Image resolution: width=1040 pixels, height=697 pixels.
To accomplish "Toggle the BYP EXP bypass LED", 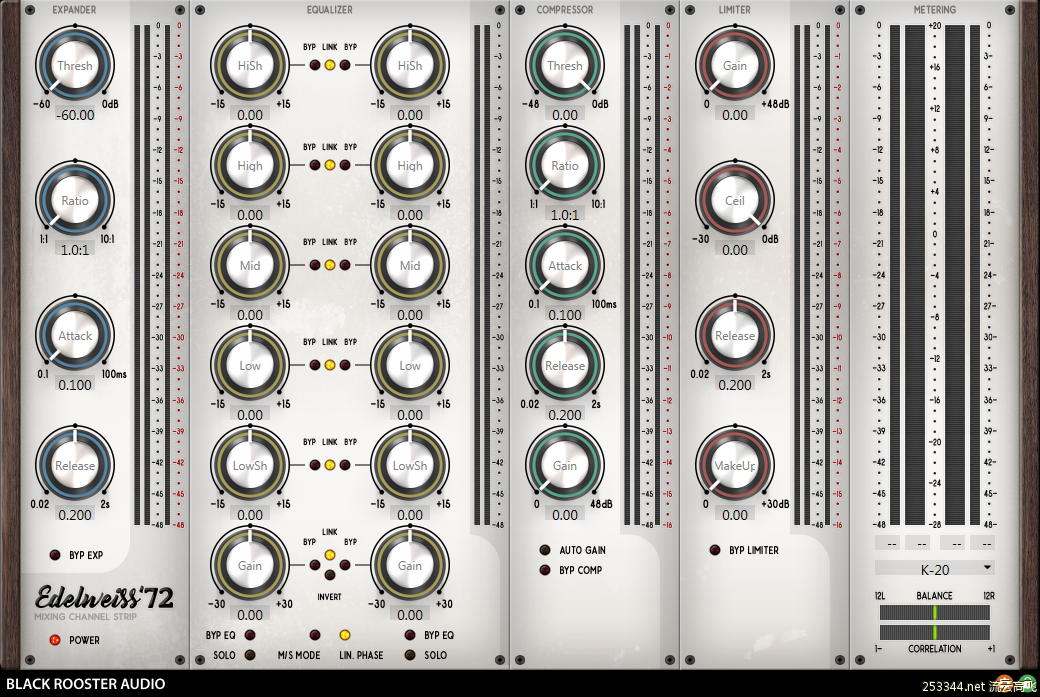I will point(55,555).
